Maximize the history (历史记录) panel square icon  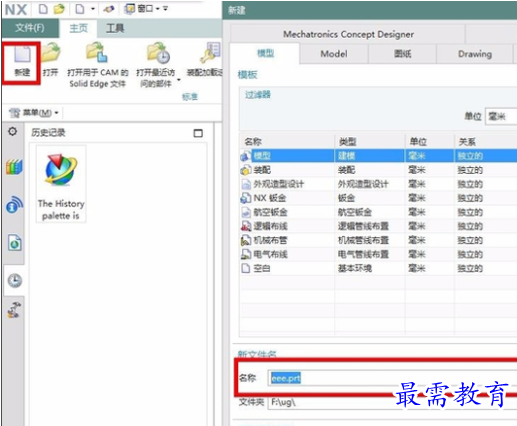[198, 133]
